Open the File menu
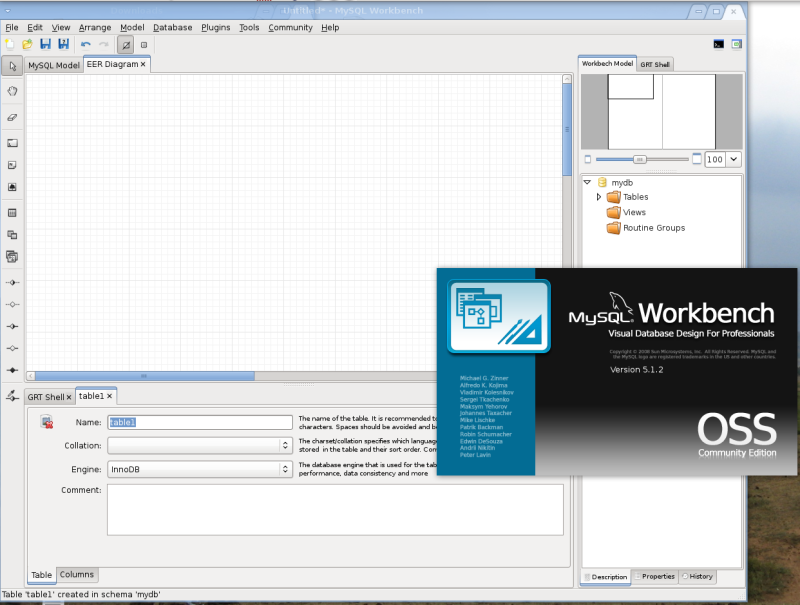The height and width of the screenshot is (605, 800). (12, 28)
